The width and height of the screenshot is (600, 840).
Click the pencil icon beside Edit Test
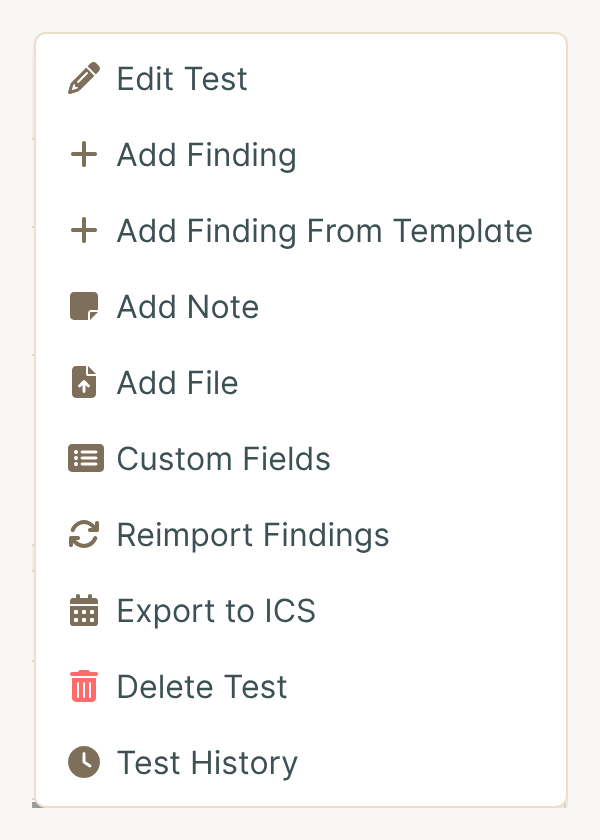click(84, 78)
